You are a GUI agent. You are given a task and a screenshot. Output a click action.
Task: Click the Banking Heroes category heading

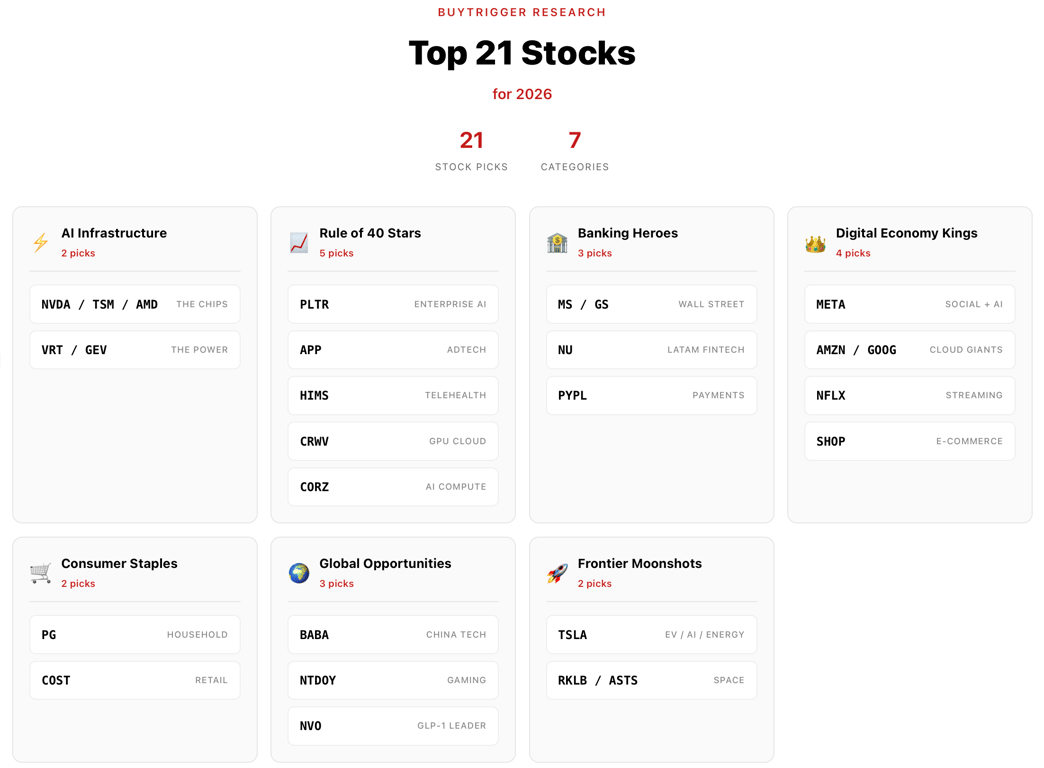(628, 233)
